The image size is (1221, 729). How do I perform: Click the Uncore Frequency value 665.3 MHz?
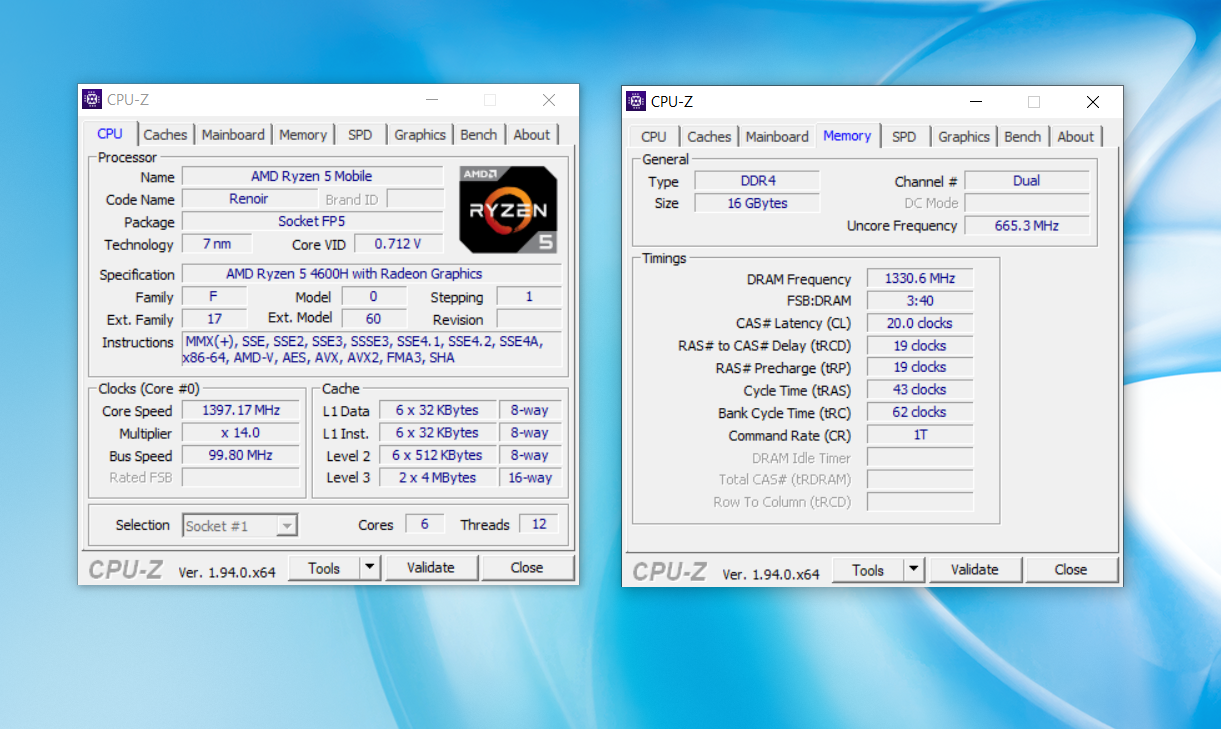(1026, 226)
